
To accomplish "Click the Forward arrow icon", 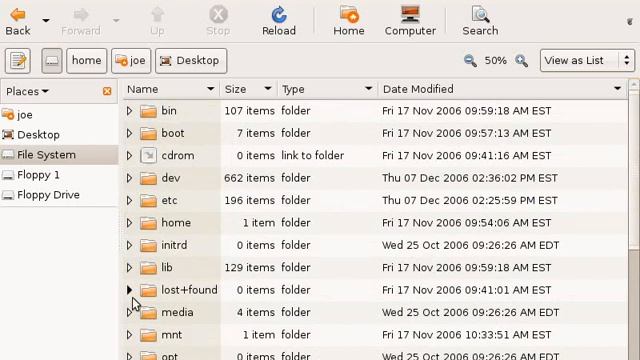I will tap(81, 15).
